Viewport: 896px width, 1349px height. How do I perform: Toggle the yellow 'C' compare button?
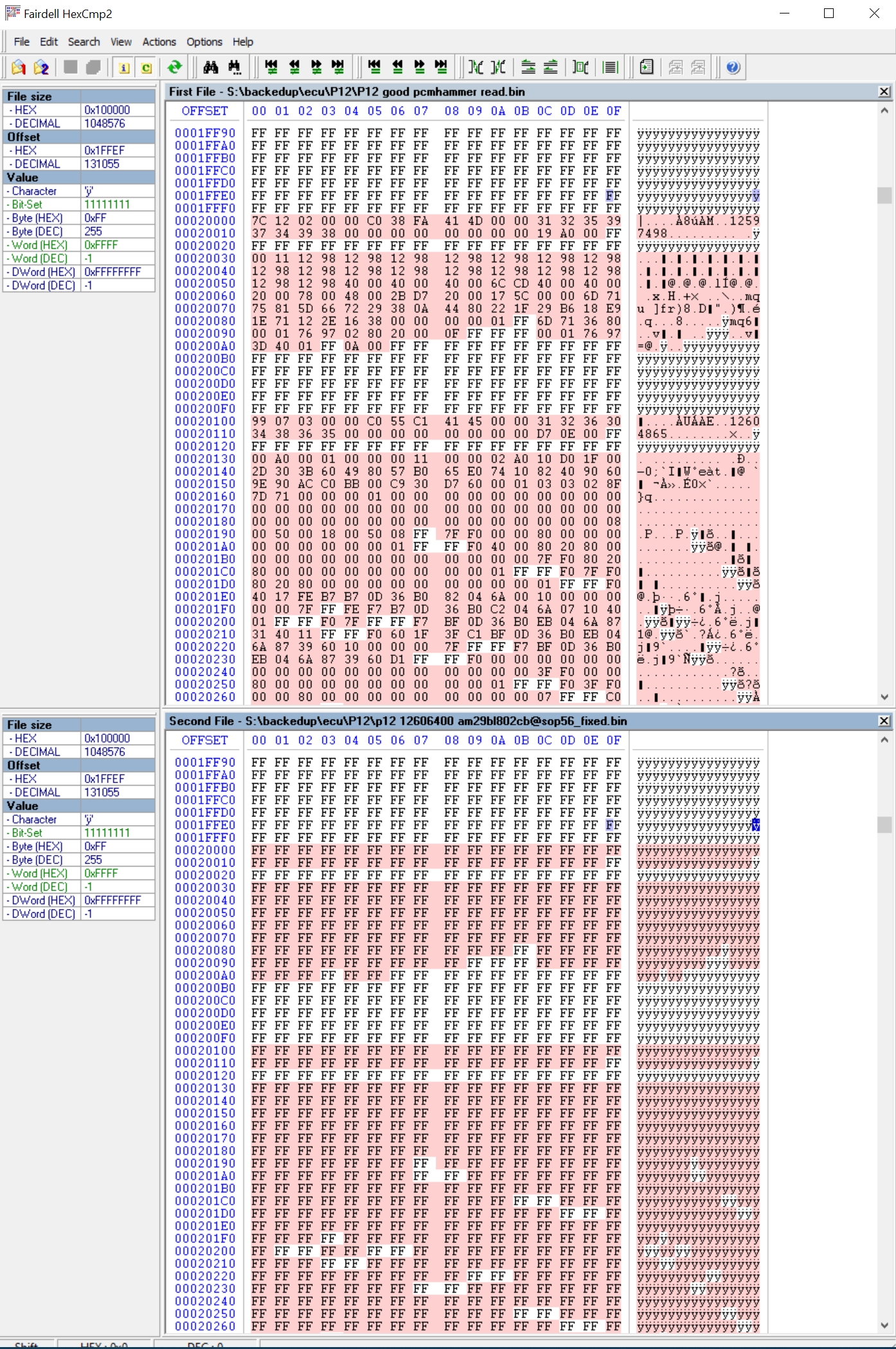click(x=146, y=67)
